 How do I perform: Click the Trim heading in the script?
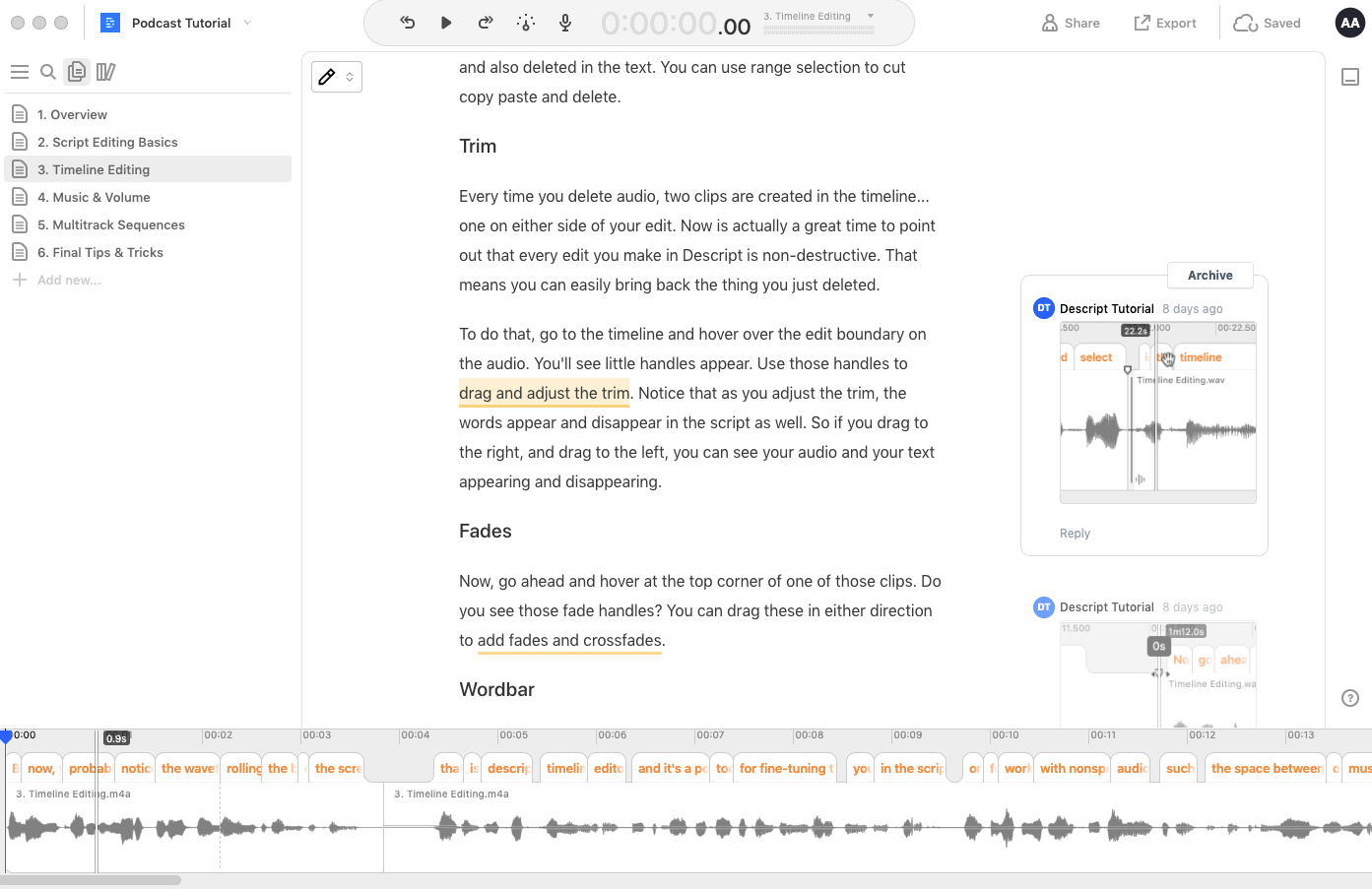point(478,146)
